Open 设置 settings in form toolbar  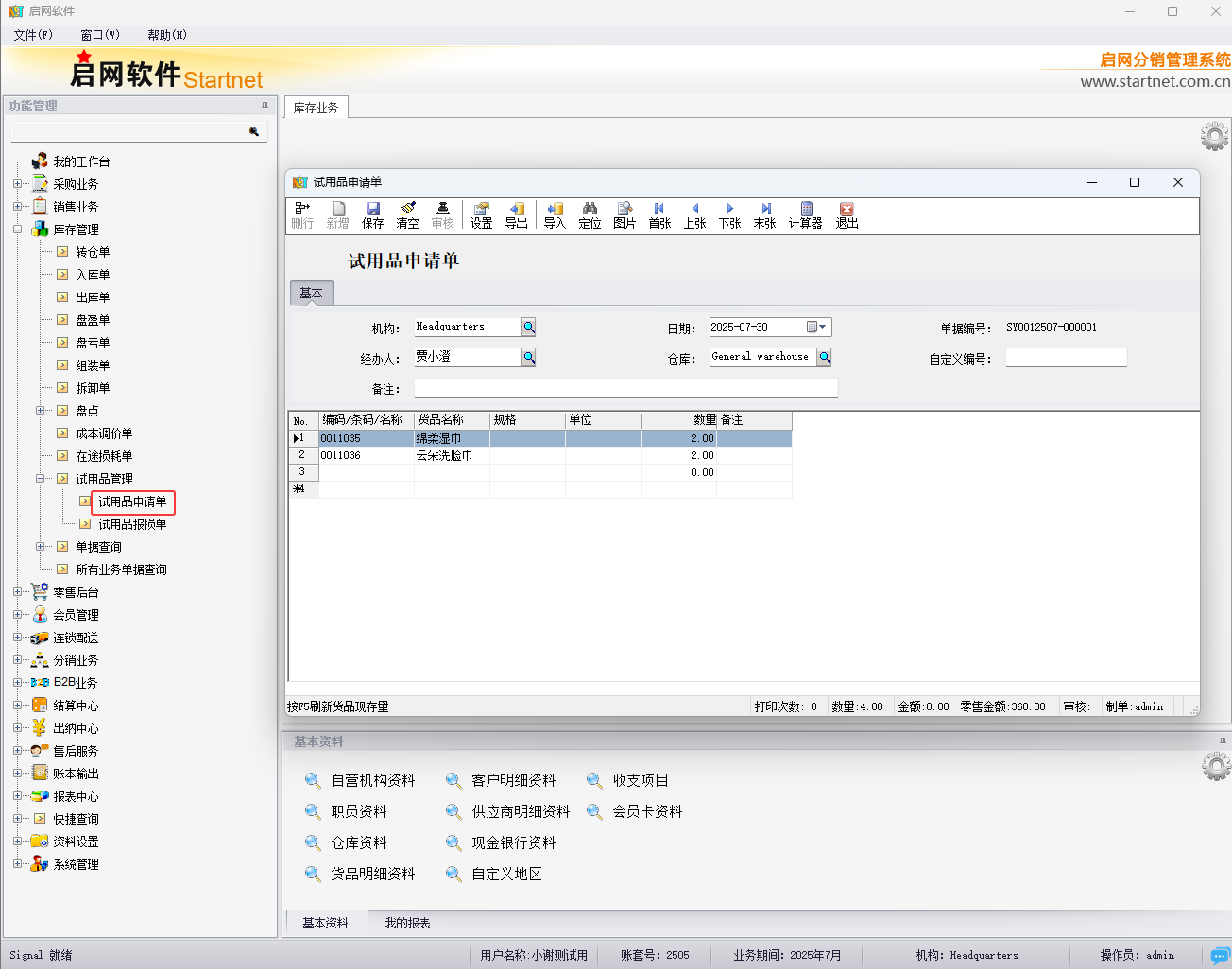(x=481, y=215)
